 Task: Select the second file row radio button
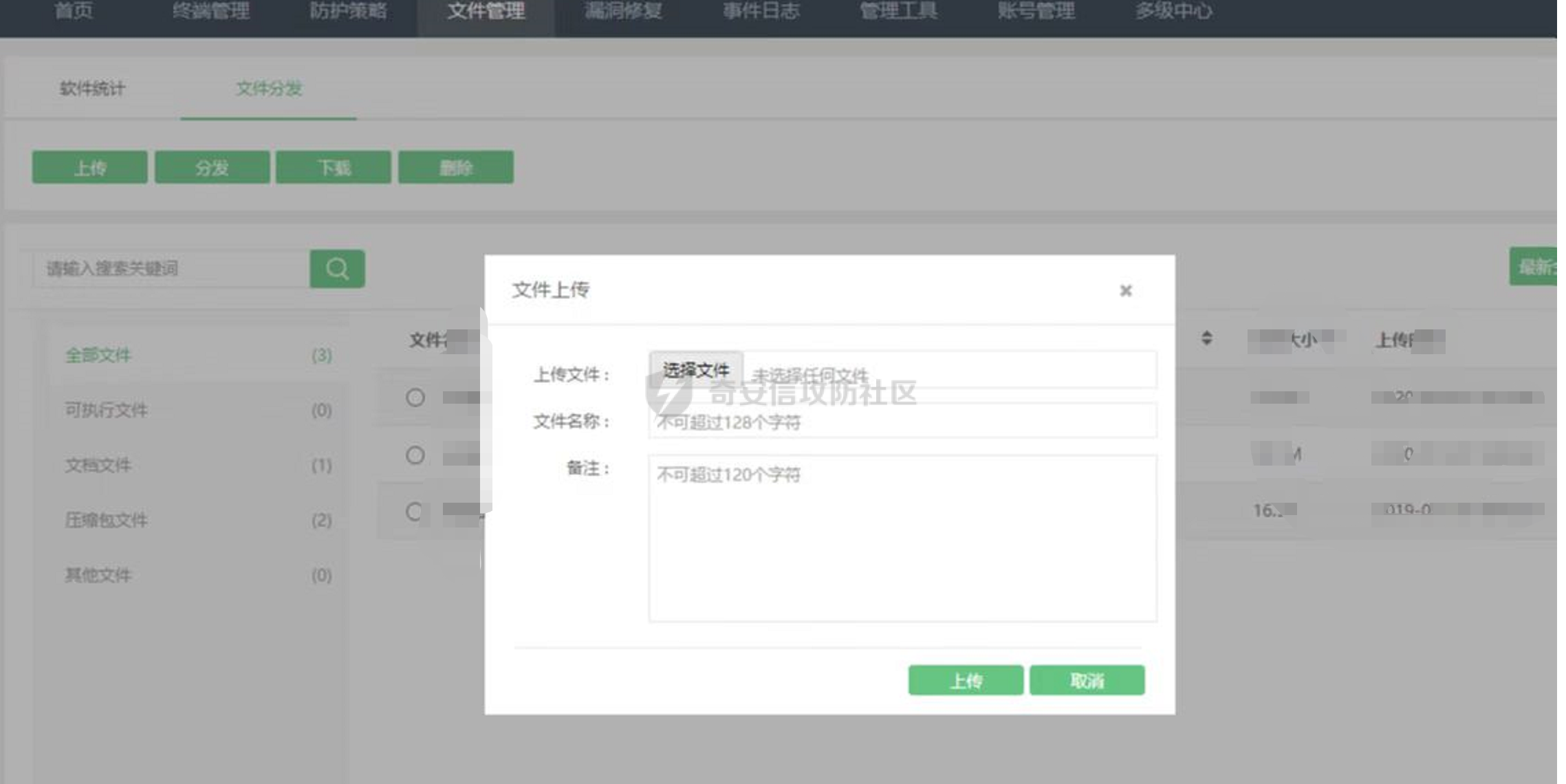pos(415,455)
